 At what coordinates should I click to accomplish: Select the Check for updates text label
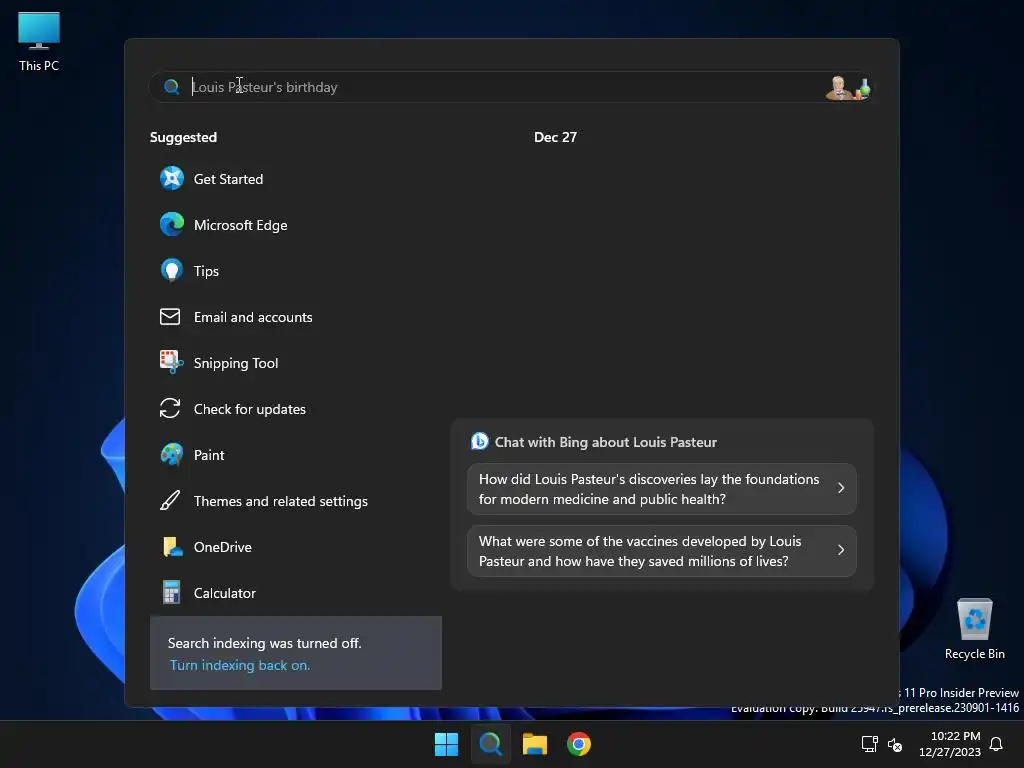(249, 409)
